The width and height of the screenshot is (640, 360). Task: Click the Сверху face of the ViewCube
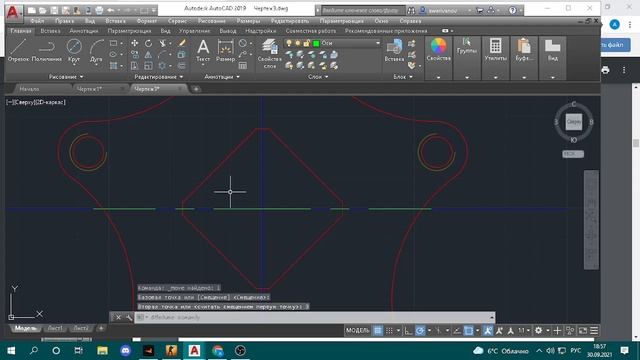(573, 122)
